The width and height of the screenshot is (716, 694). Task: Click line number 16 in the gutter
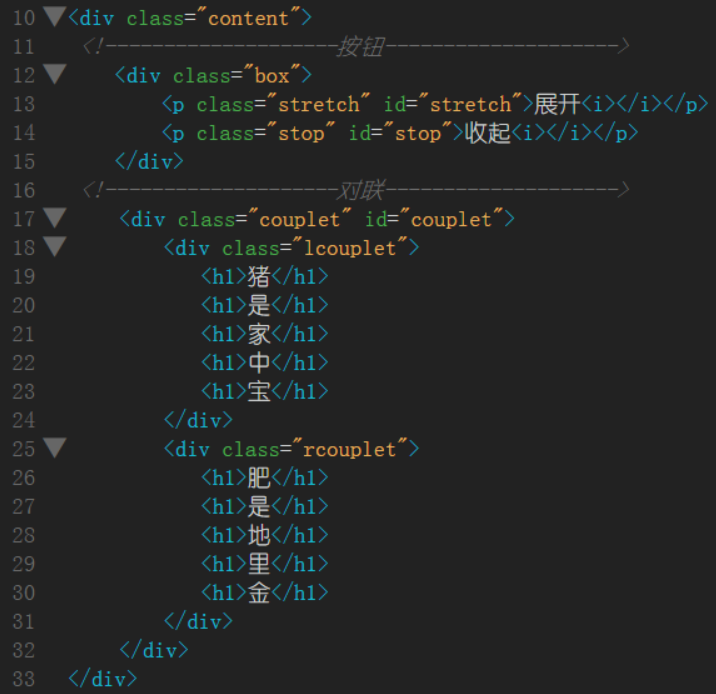pos(24,190)
